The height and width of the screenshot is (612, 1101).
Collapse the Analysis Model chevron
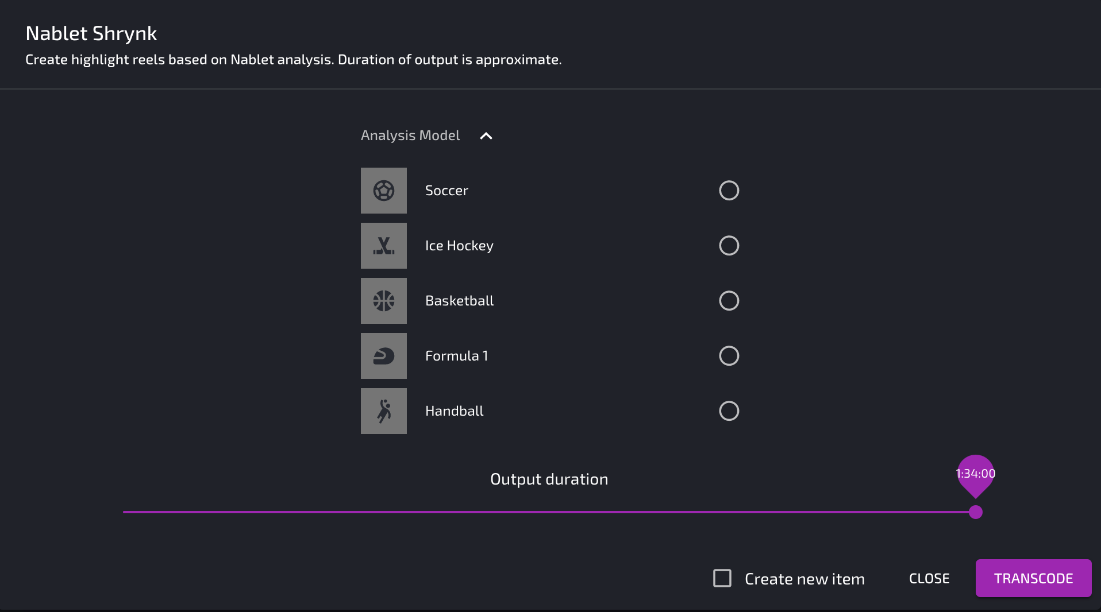(486, 135)
